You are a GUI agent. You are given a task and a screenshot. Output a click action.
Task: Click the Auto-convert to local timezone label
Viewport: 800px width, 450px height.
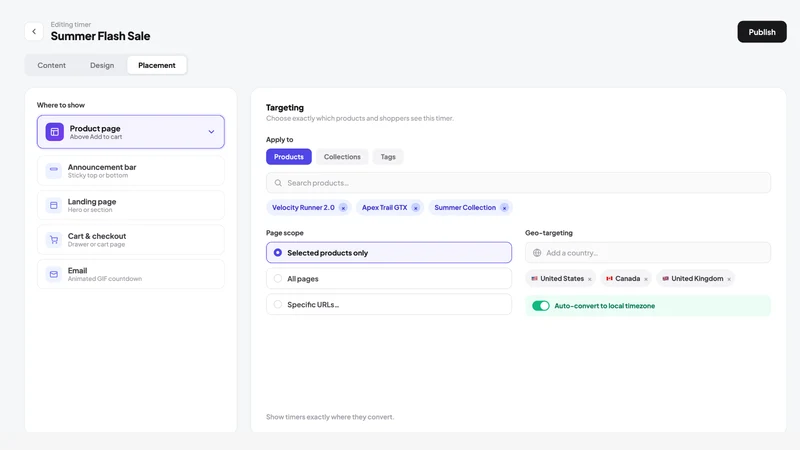tap(605, 306)
